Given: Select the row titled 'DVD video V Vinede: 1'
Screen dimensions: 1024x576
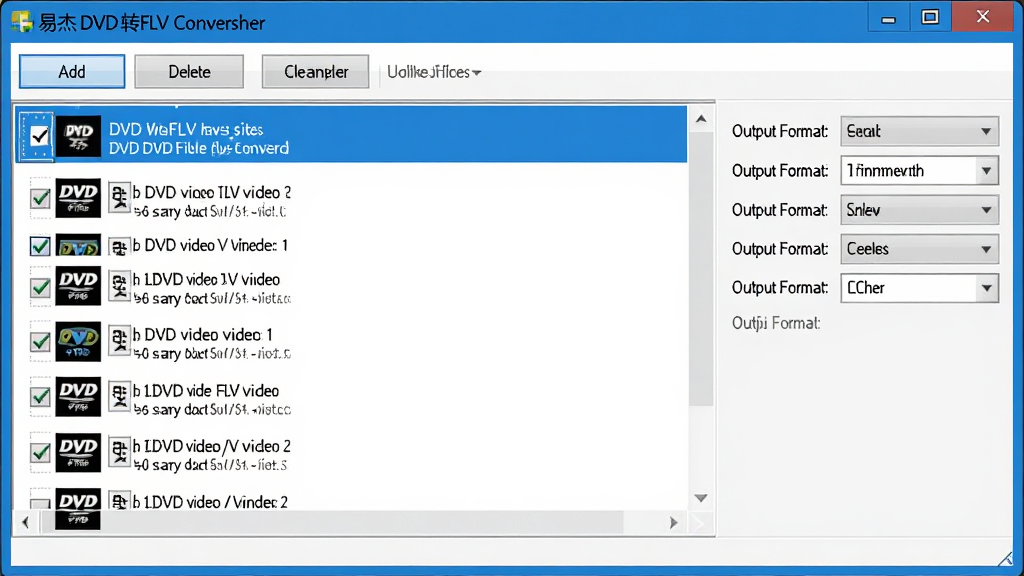Looking at the screenshot, I should (351, 246).
